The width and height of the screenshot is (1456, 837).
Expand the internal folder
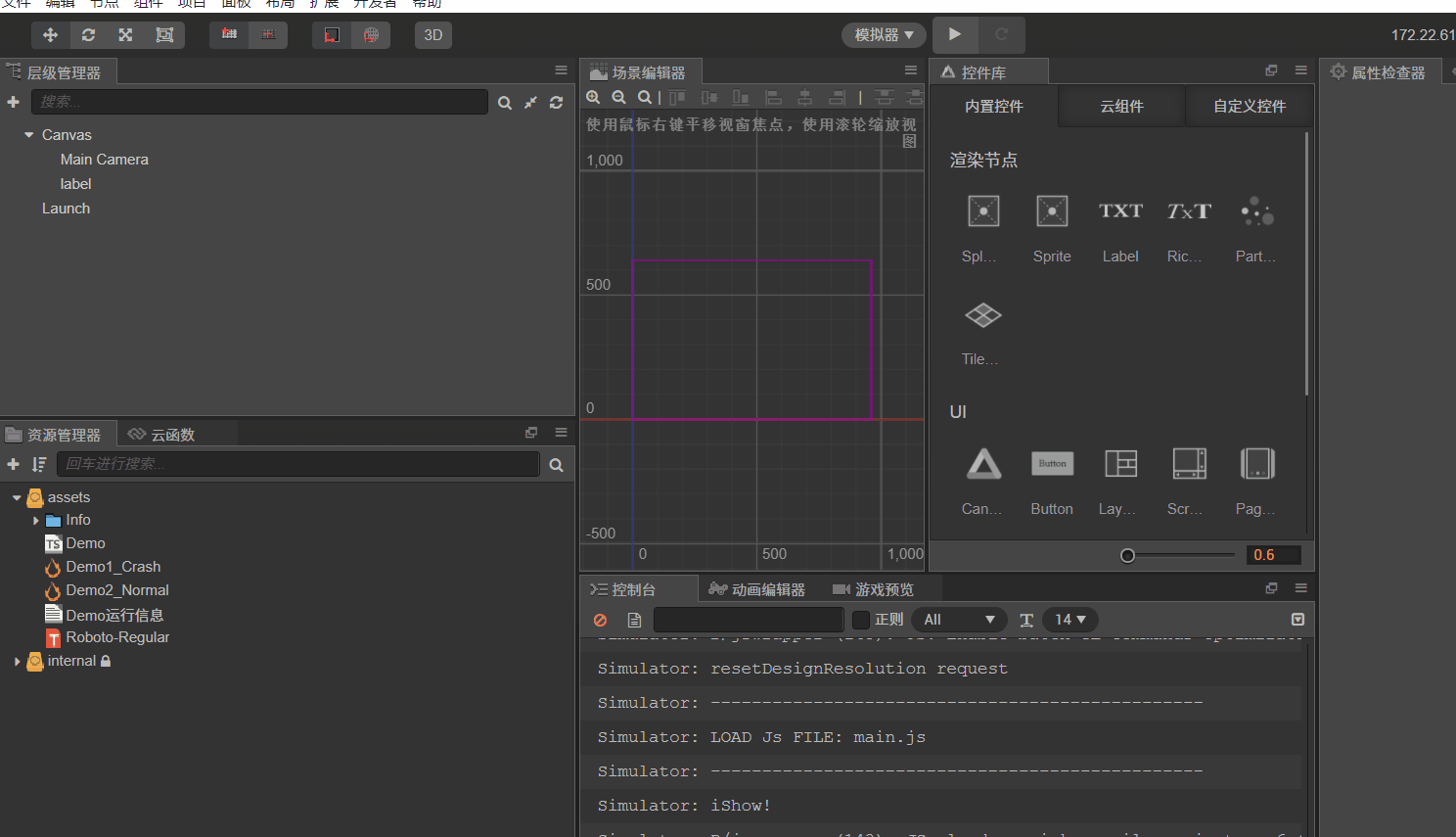(17, 662)
